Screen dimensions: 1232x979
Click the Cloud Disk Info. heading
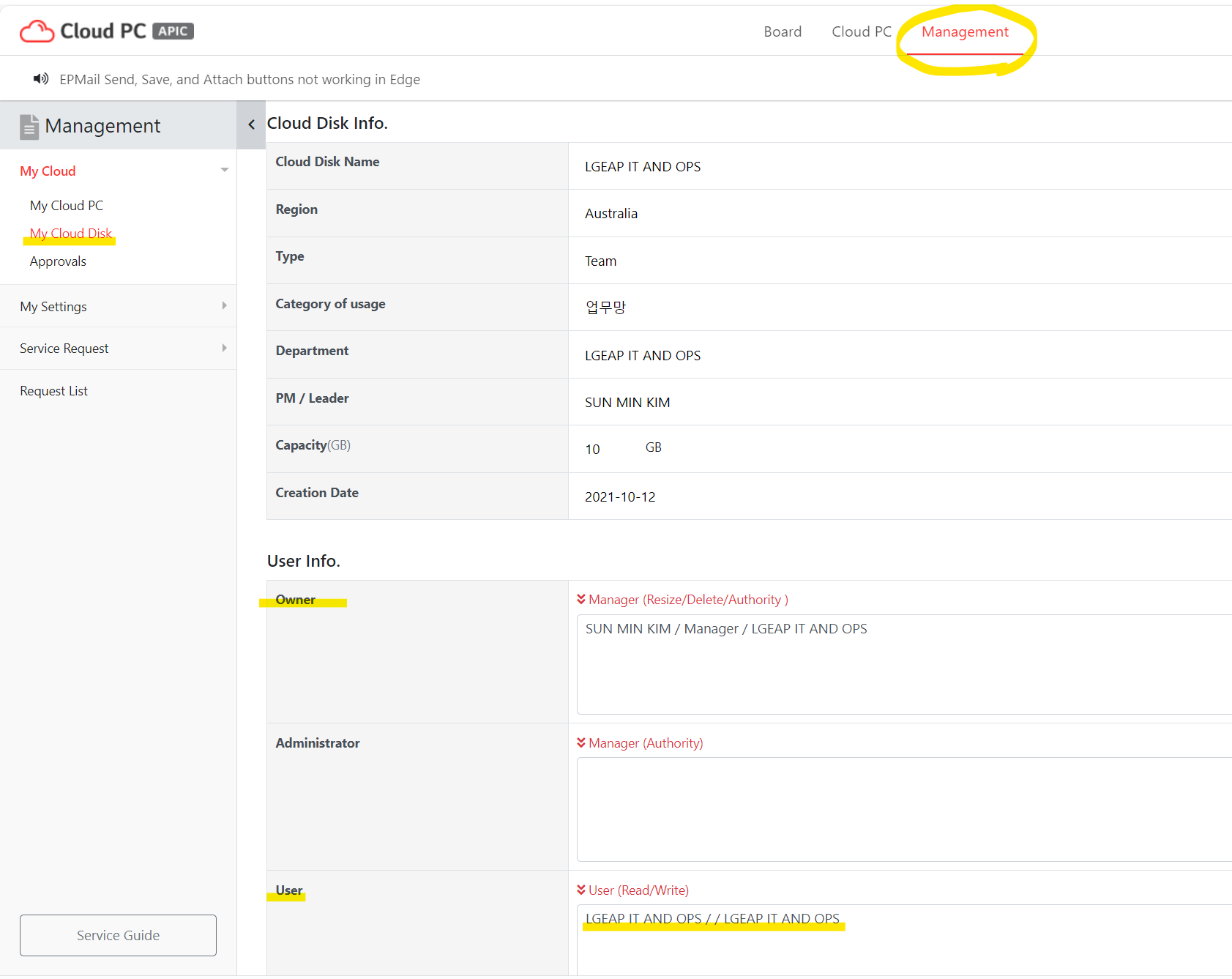327,123
